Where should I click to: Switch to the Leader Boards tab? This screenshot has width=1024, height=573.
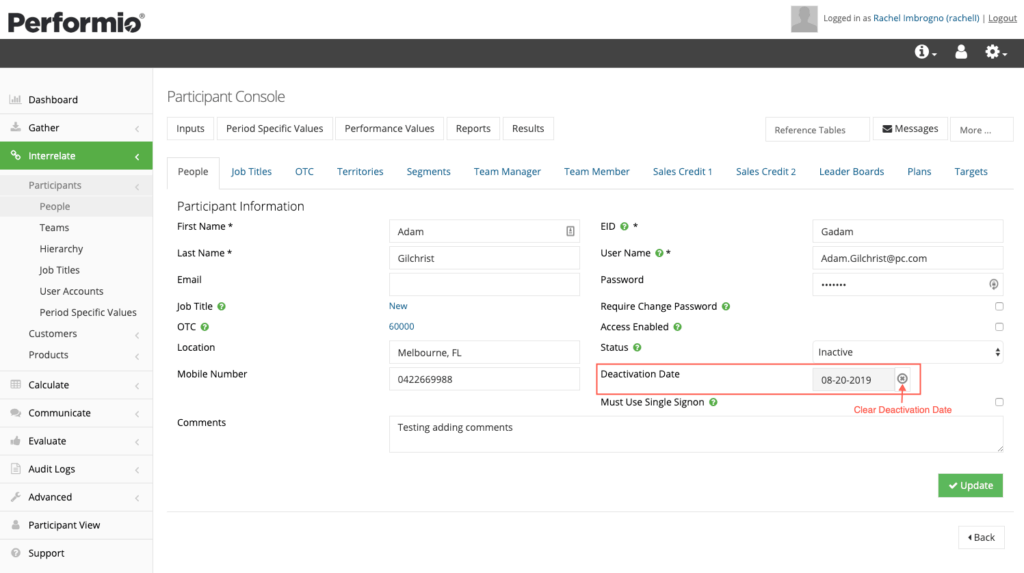(852, 172)
